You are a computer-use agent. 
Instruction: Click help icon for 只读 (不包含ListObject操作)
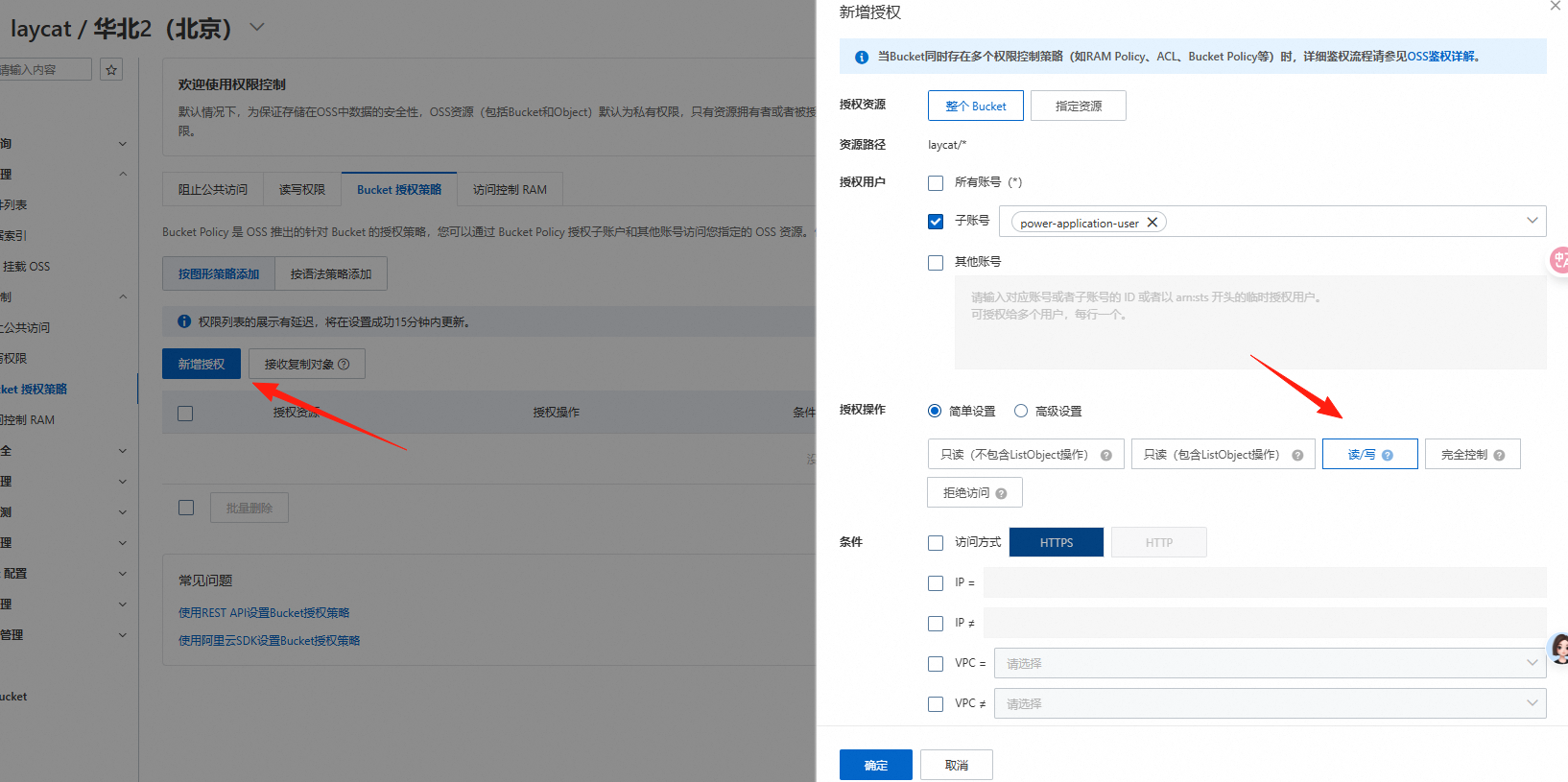[x=1106, y=455]
